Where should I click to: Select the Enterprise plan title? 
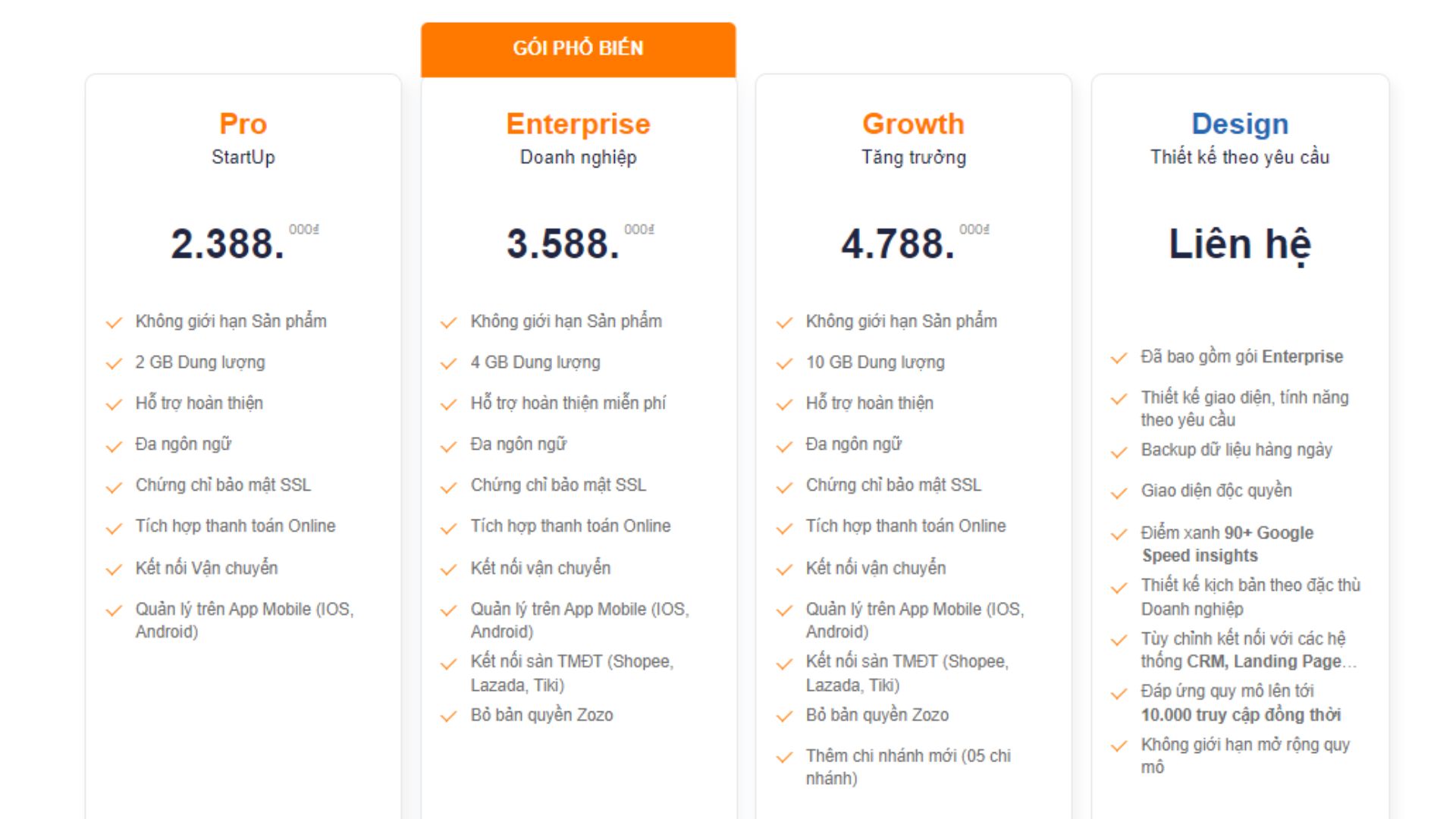point(579,124)
